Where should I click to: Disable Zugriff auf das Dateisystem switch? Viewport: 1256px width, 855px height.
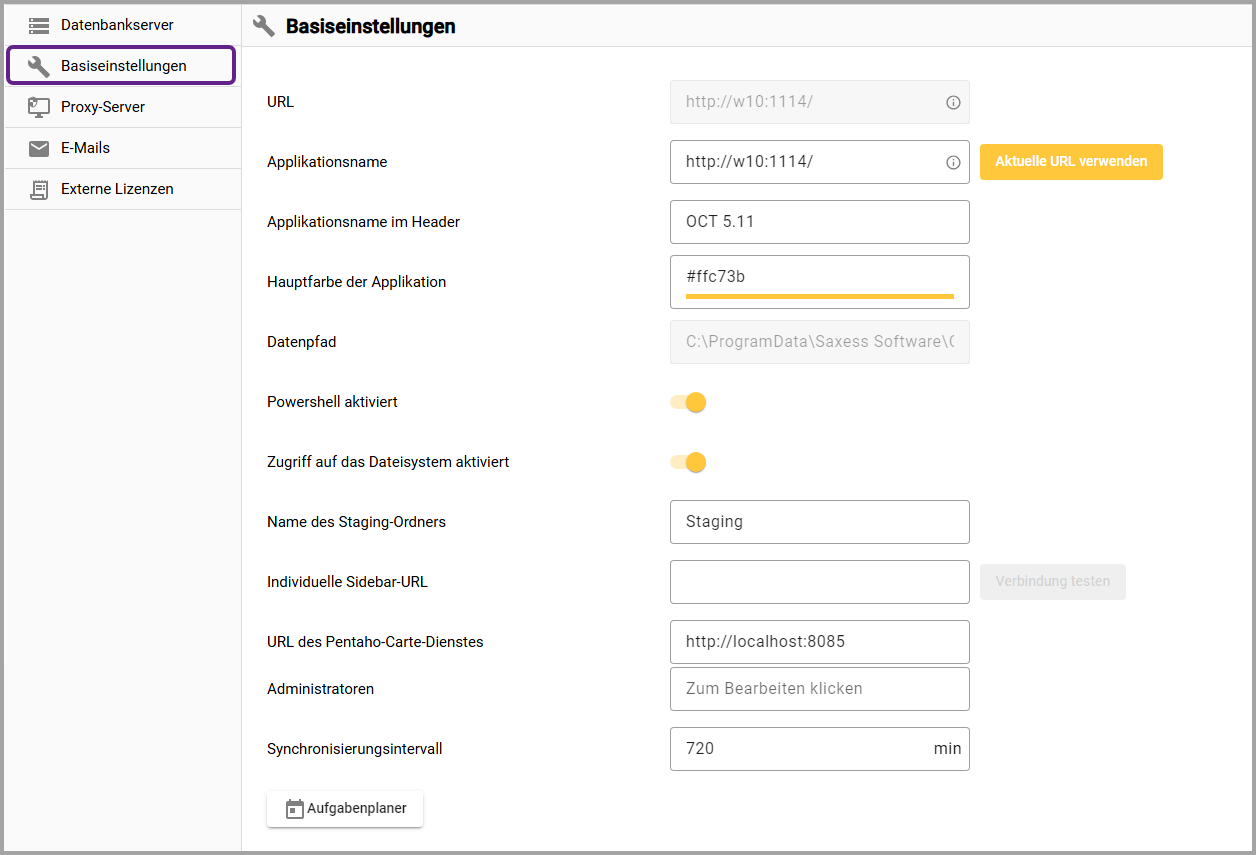click(x=689, y=462)
